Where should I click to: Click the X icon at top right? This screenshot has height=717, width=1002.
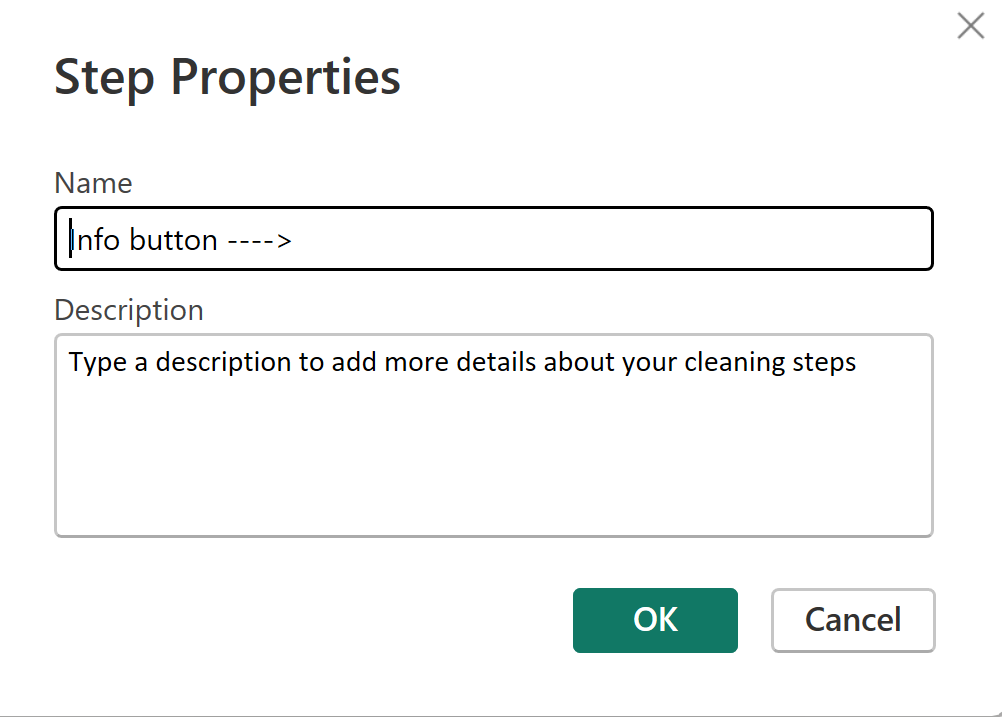pos(970,26)
